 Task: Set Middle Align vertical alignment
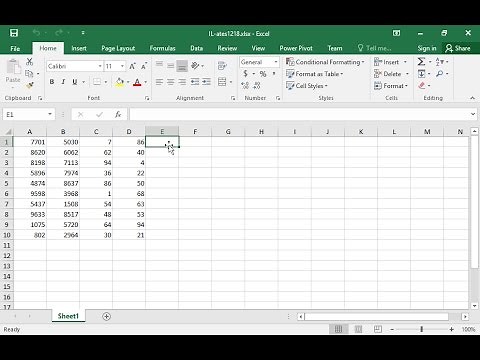click(171, 65)
